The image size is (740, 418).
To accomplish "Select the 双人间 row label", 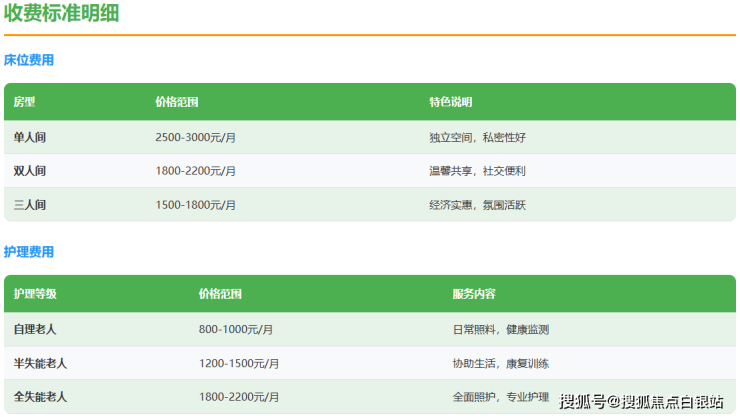I will [x=30, y=171].
